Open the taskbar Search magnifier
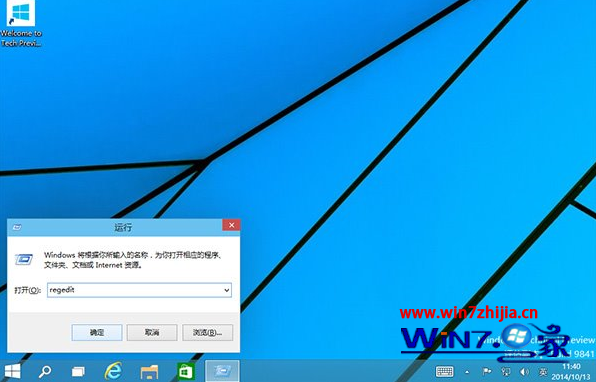 (x=45, y=371)
